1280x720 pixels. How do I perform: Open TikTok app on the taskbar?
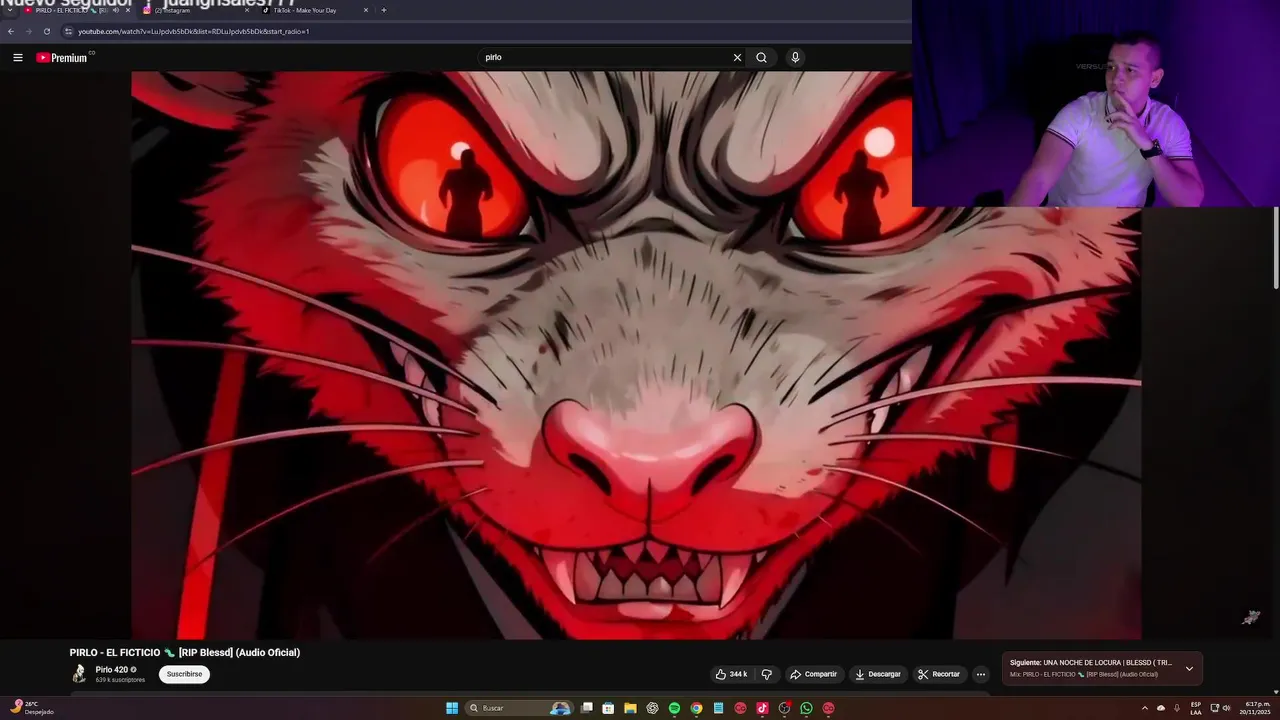coord(762,708)
